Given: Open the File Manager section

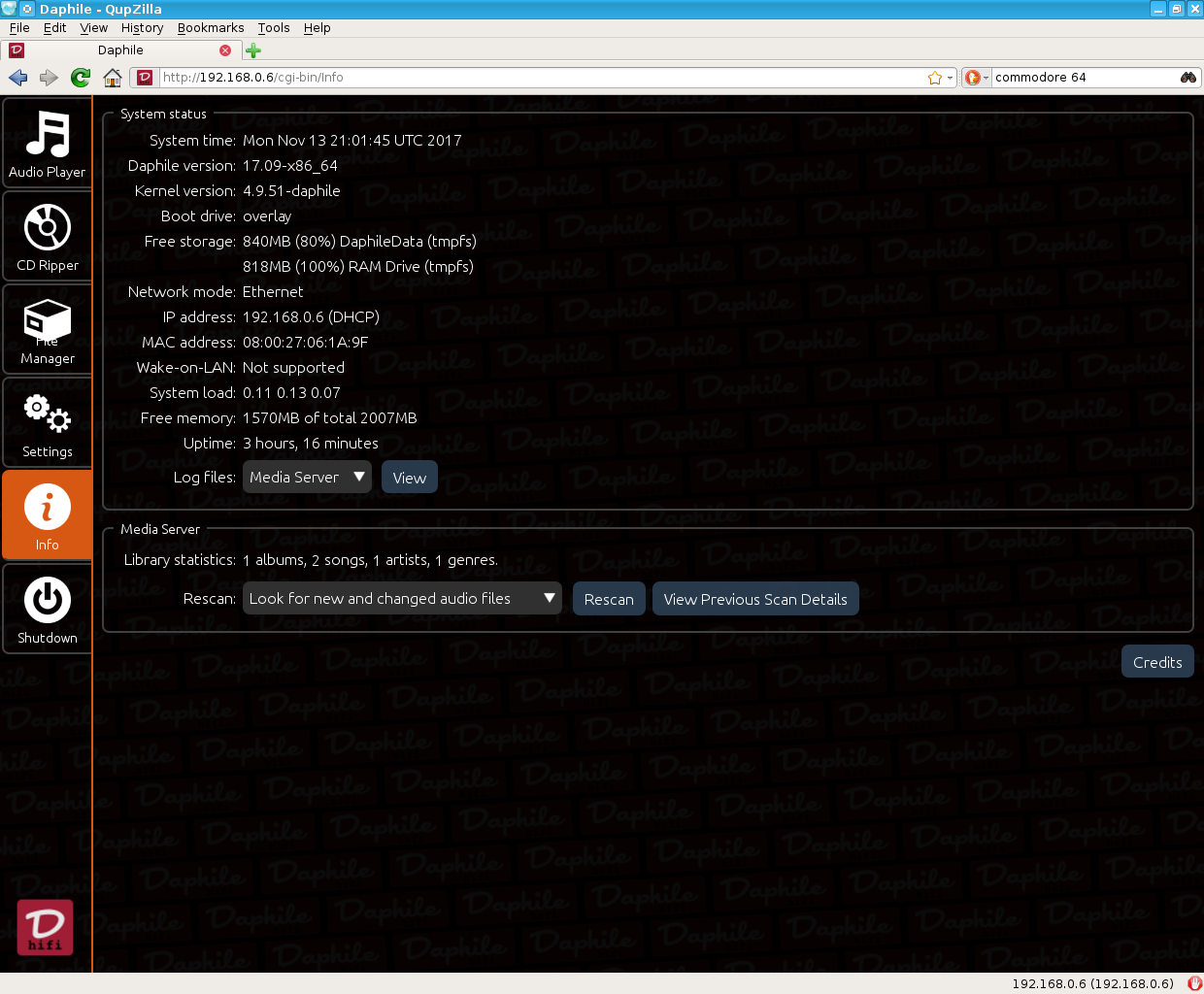Looking at the screenshot, I should pyautogui.click(x=47, y=329).
